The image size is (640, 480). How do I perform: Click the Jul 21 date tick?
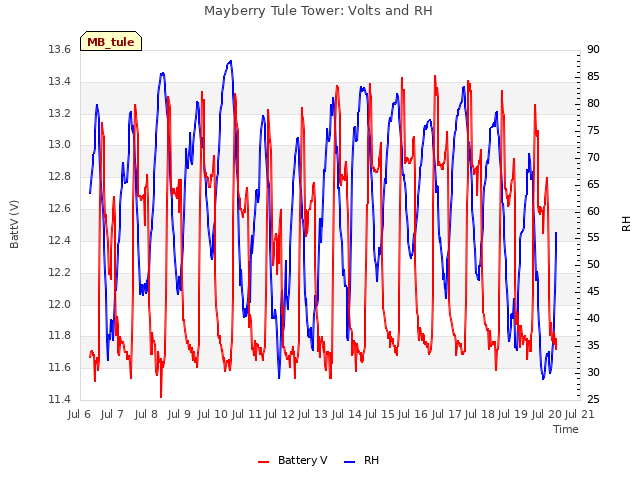(580, 415)
